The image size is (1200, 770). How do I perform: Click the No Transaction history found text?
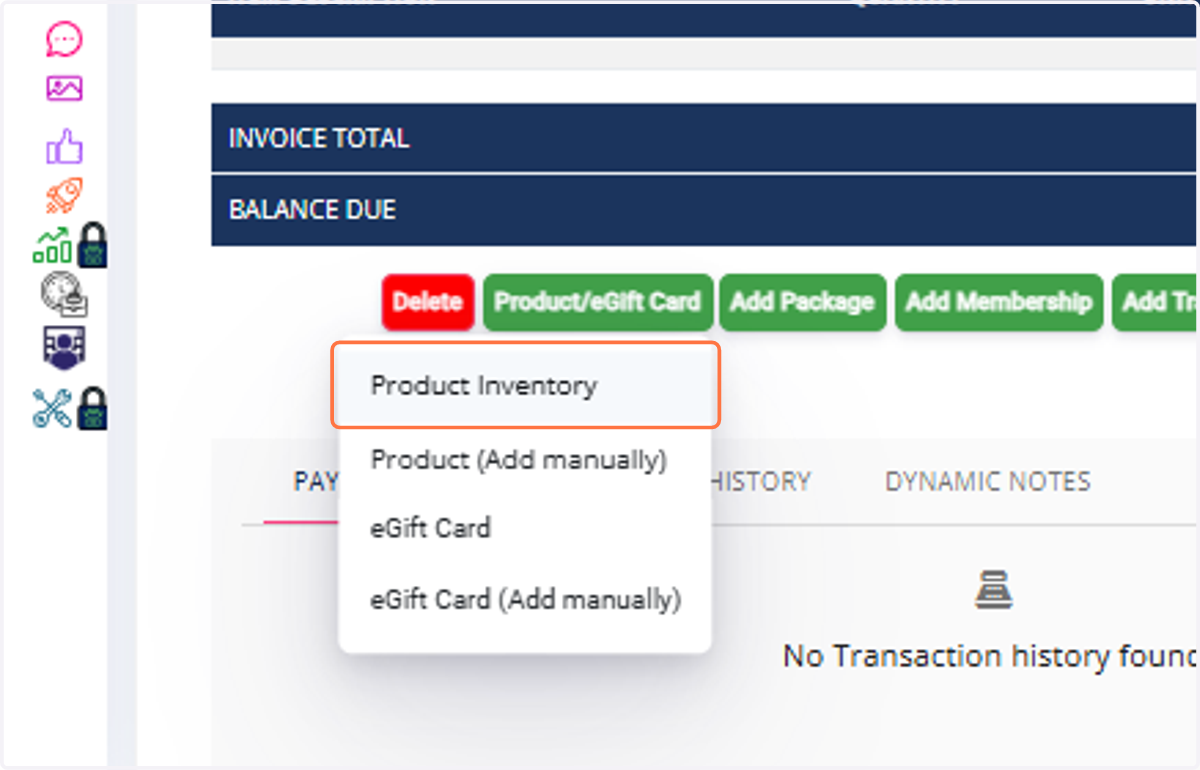click(x=990, y=656)
